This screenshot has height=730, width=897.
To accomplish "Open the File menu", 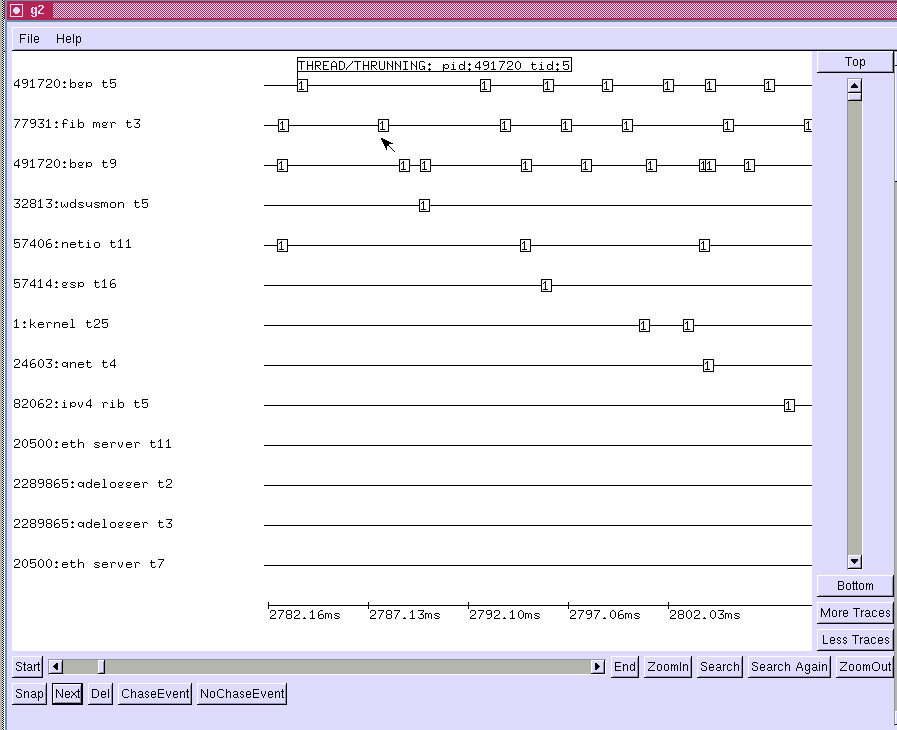I will coord(29,39).
